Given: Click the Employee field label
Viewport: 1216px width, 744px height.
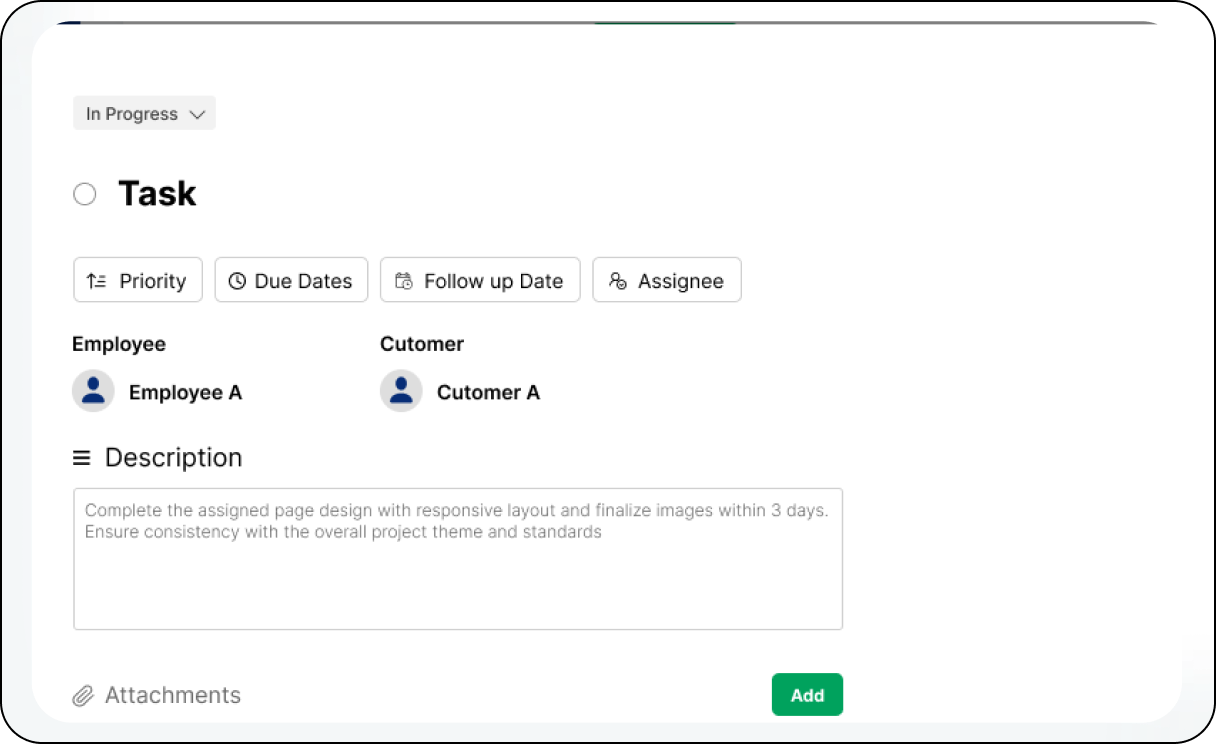Looking at the screenshot, I should (x=119, y=344).
